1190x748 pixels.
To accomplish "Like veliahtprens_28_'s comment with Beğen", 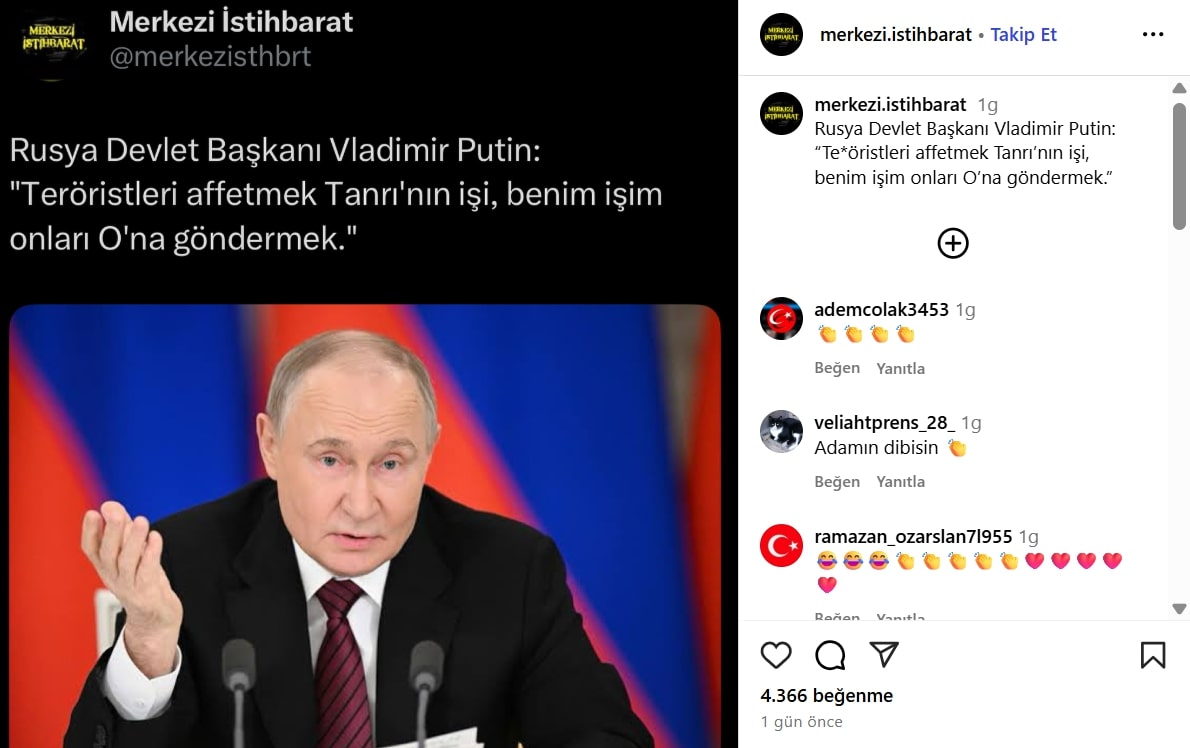I will pos(837,482).
